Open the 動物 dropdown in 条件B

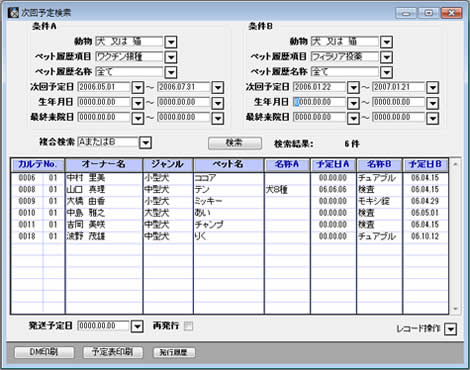coord(387,42)
